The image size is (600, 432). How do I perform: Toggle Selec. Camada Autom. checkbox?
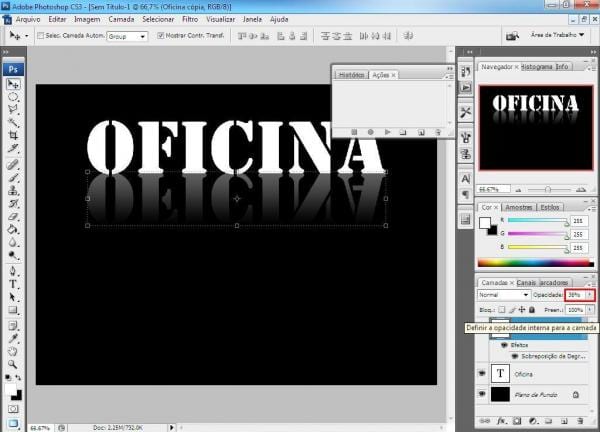[x=40, y=36]
